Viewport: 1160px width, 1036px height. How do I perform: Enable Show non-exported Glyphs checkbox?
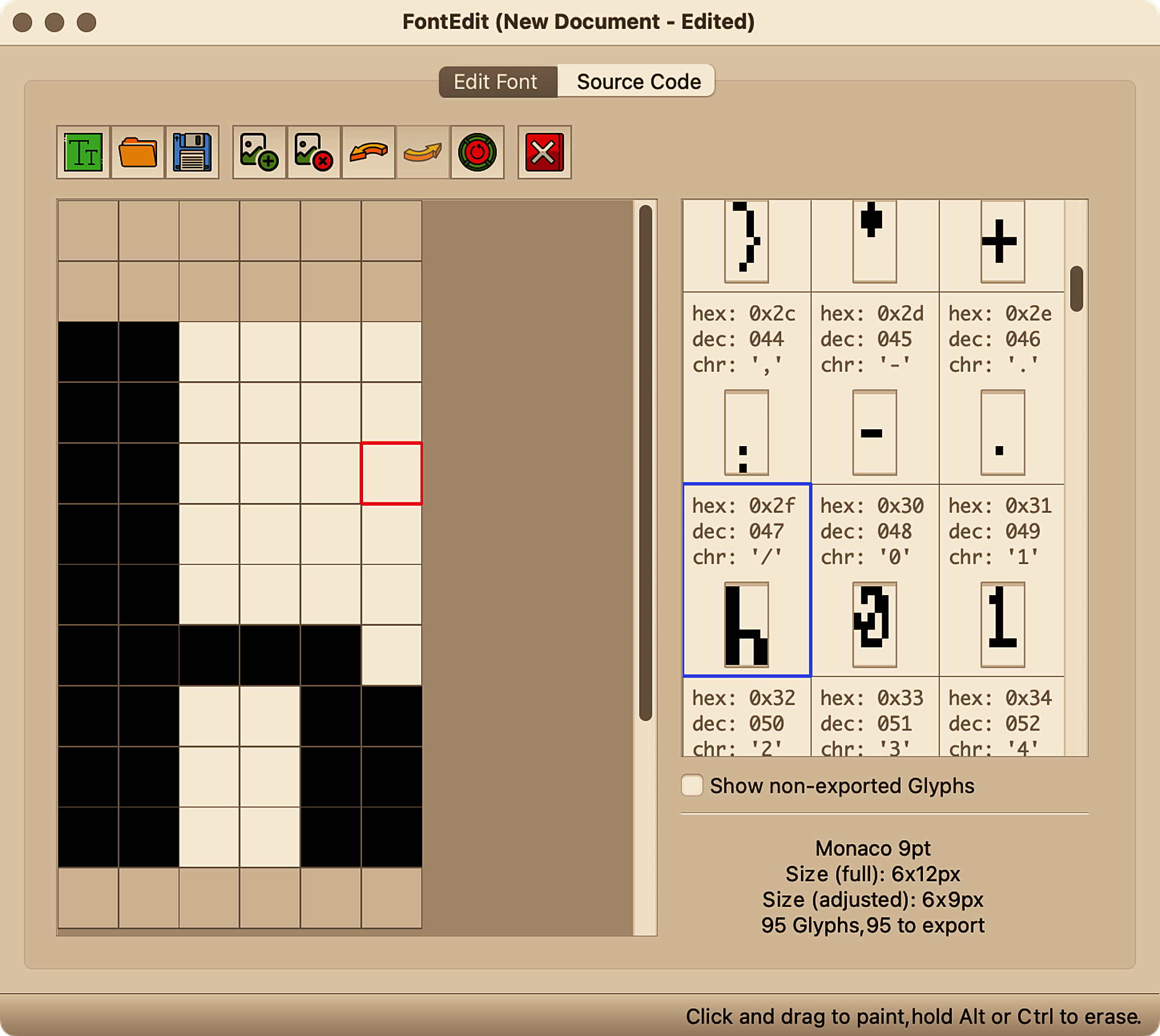pos(692,785)
